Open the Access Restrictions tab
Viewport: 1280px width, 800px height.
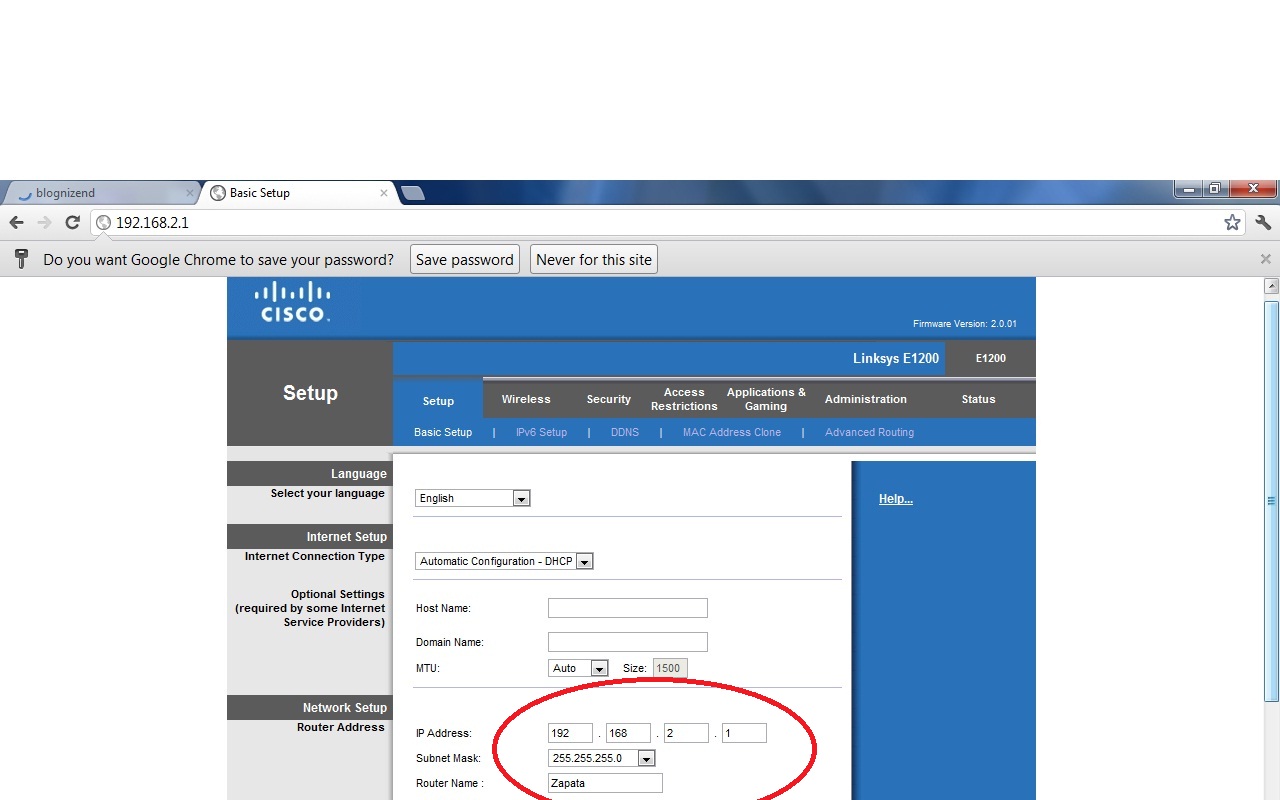click(684, 399)
